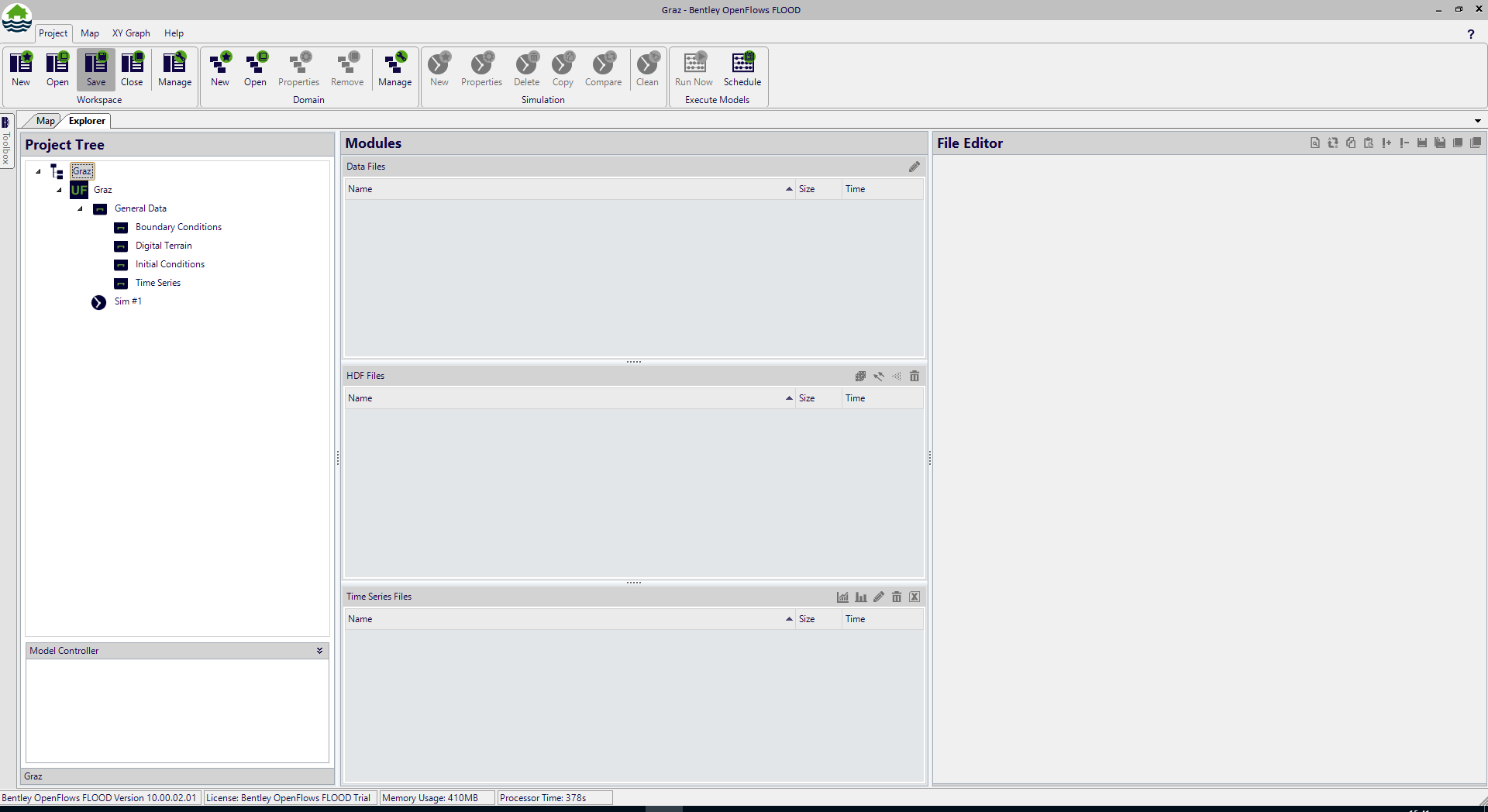
Task: Click the line chart icon in Time Series Files
Action: (842, 597)
